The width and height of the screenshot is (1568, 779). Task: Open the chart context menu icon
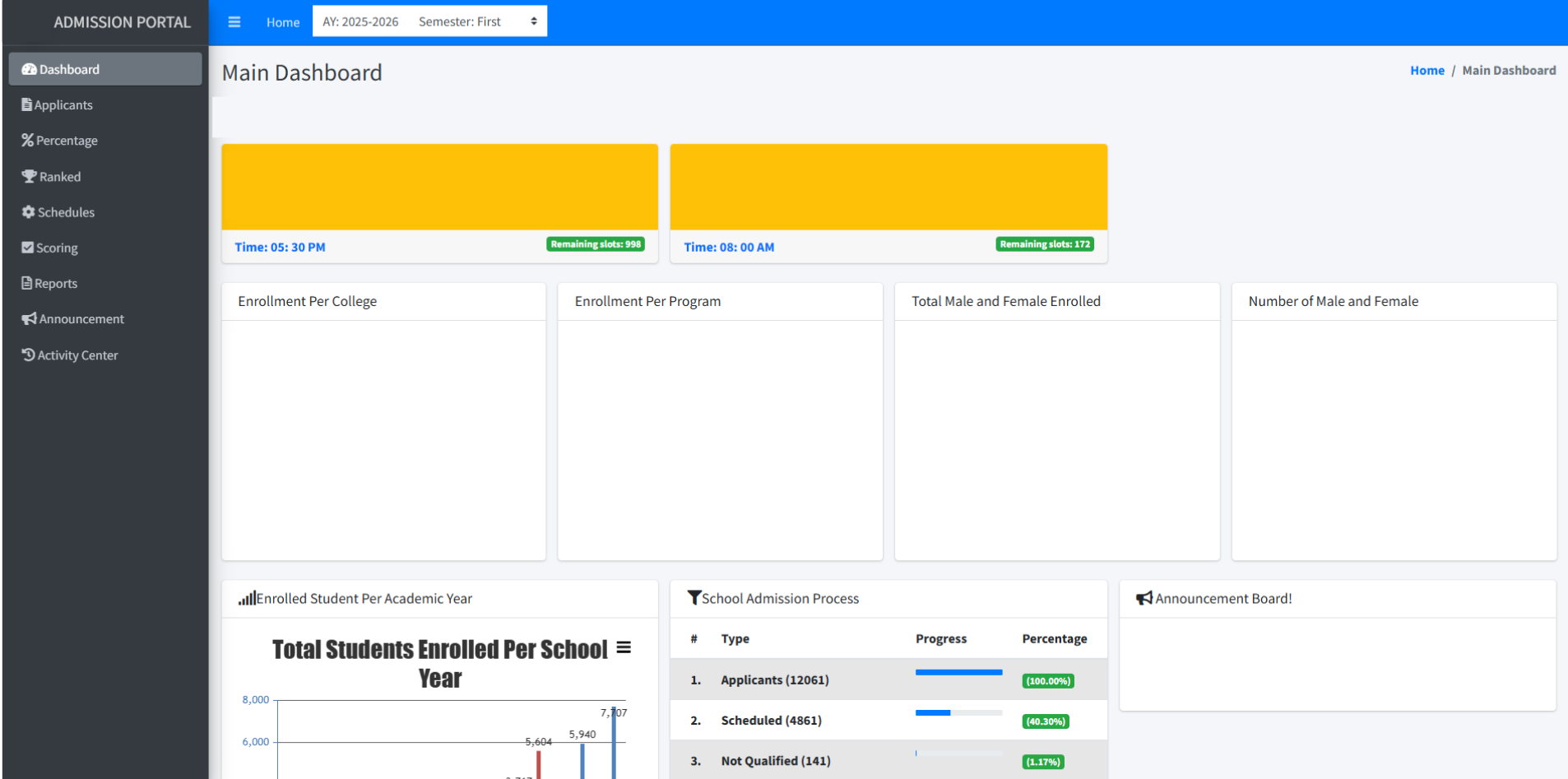[x=624, y=648]
